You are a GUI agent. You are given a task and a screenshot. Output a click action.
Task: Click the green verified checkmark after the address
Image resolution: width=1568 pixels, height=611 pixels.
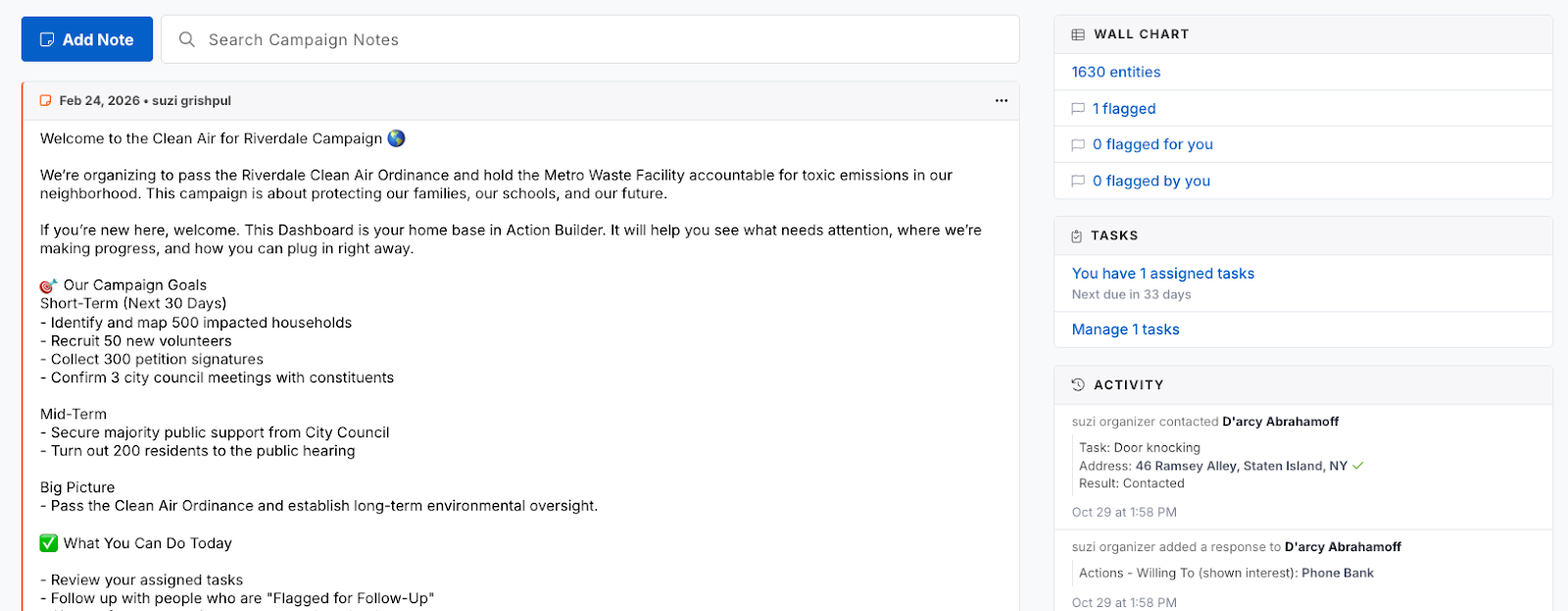coord(1358,466)
